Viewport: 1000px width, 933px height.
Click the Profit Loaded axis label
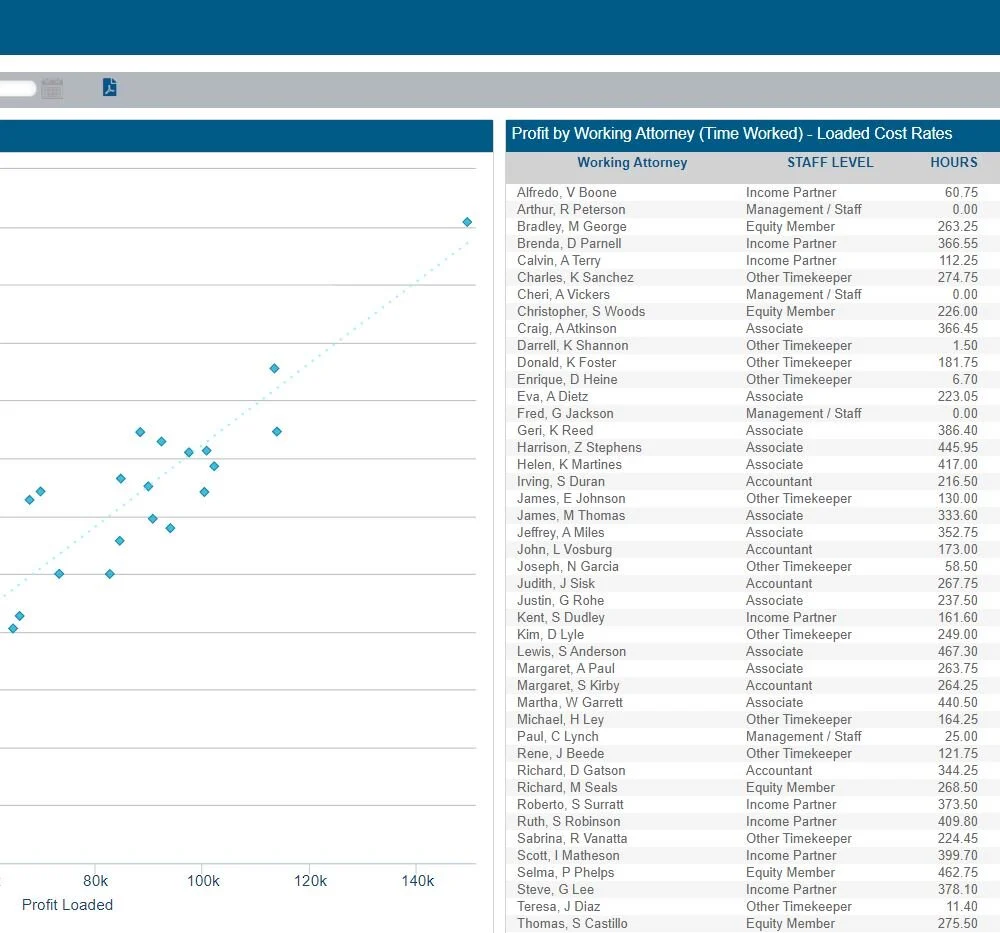pos(67,905)
